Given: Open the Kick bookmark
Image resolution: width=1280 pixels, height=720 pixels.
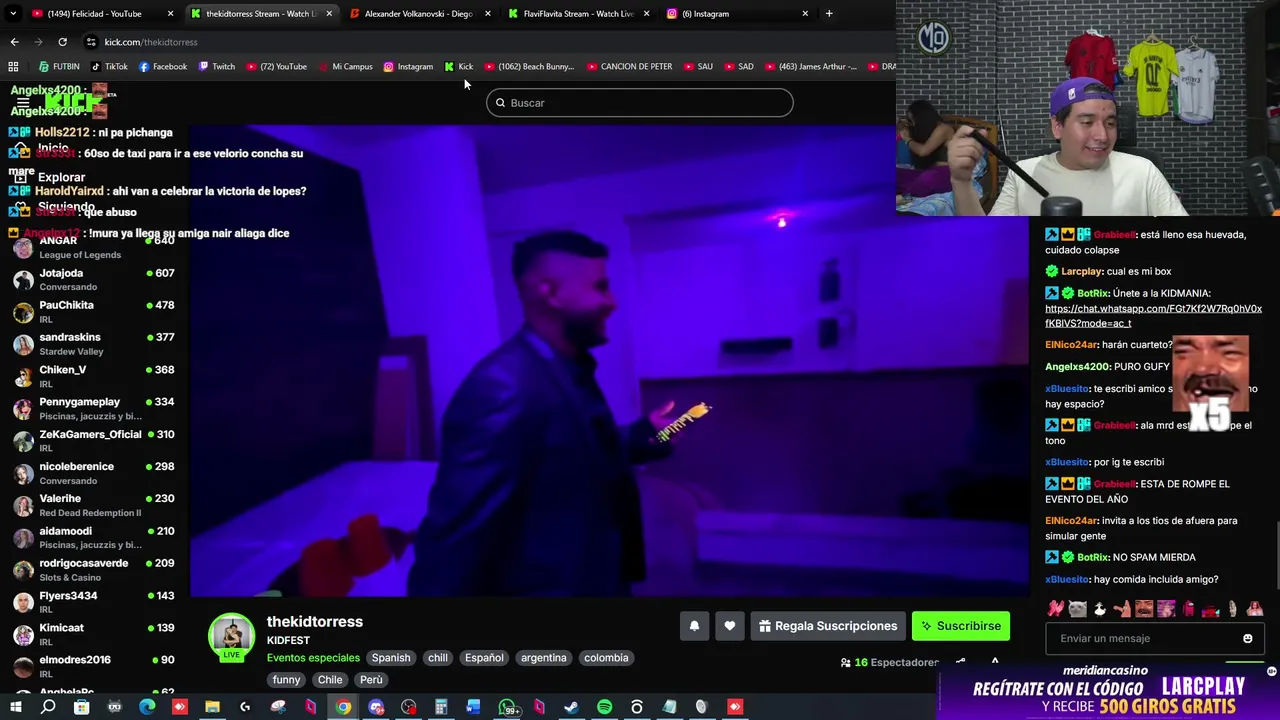Looking at the screenshot, I should (459, 67).
